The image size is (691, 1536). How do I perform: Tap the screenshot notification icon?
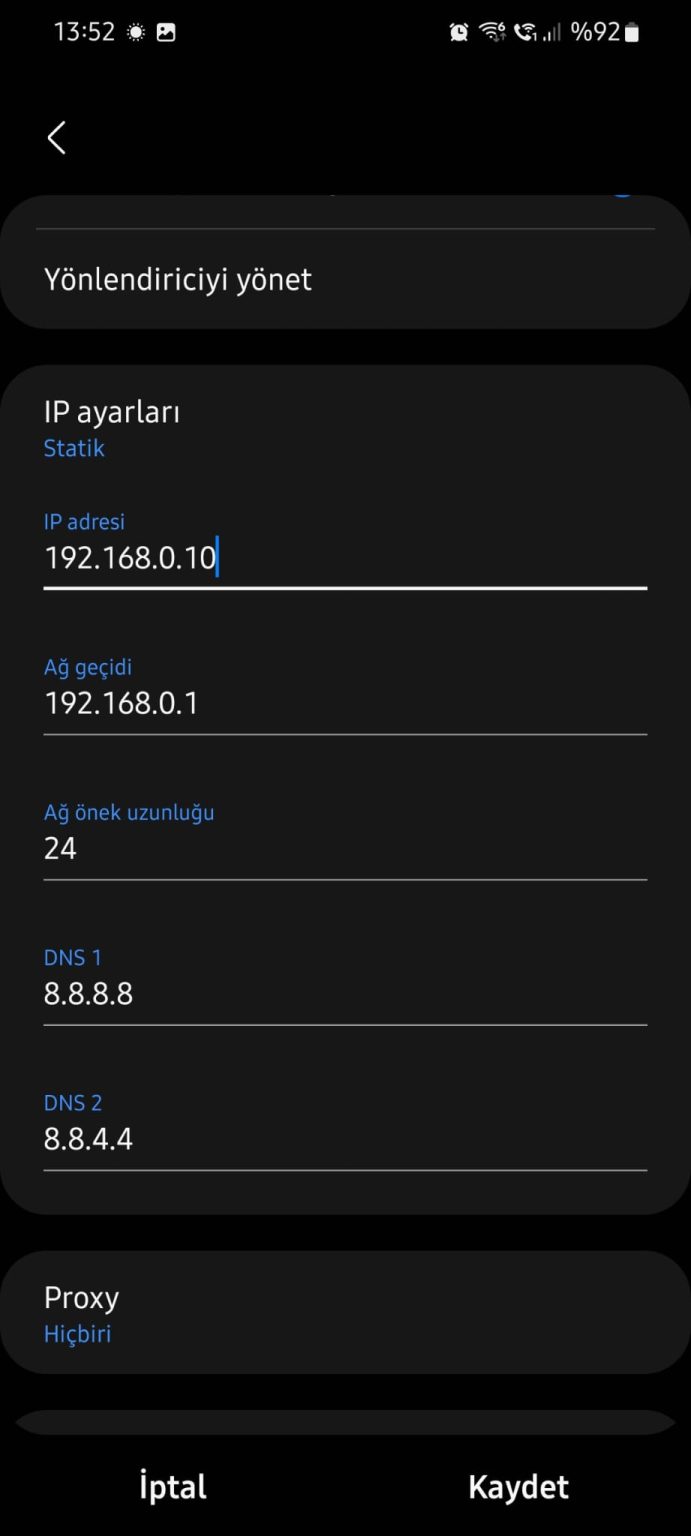click(x=166, y=31)
